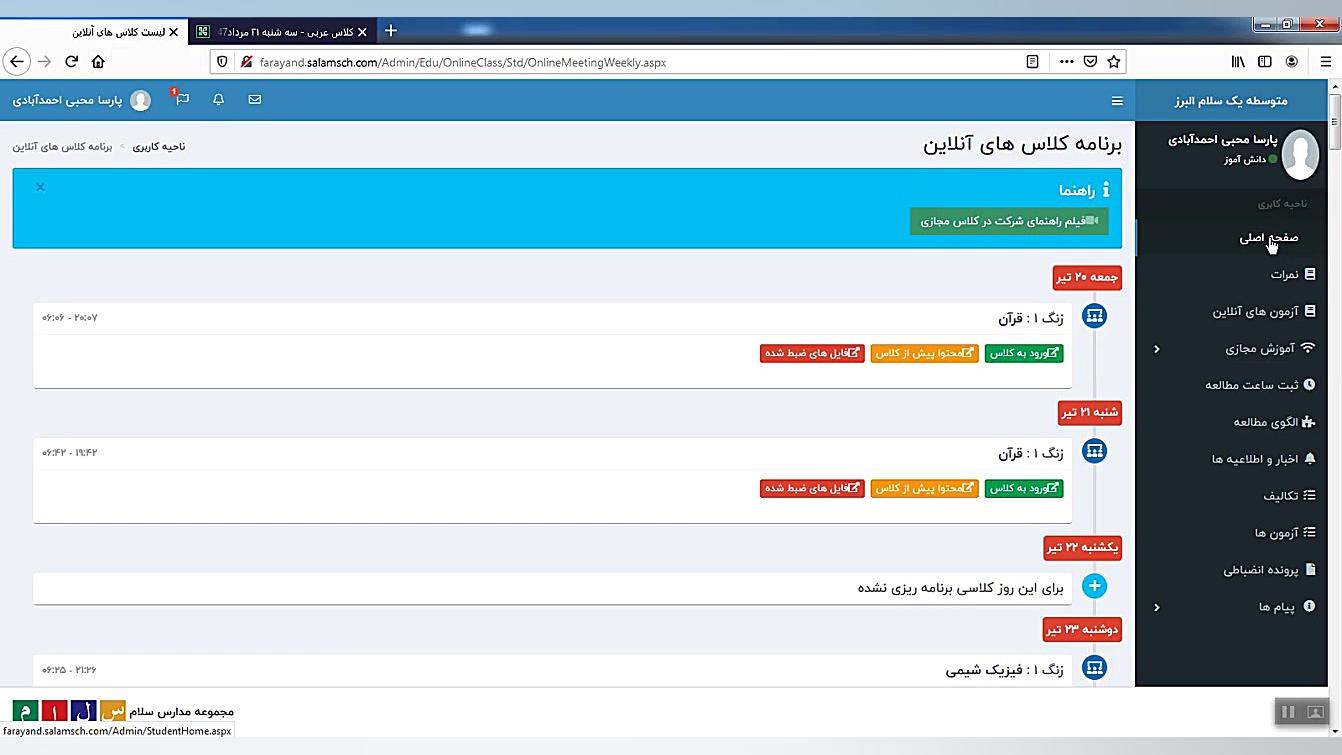The height and width of the screenshot is (755, 1342).
Task: Click the picture icon at bottom right
Action: click(x=1316, y=712)
